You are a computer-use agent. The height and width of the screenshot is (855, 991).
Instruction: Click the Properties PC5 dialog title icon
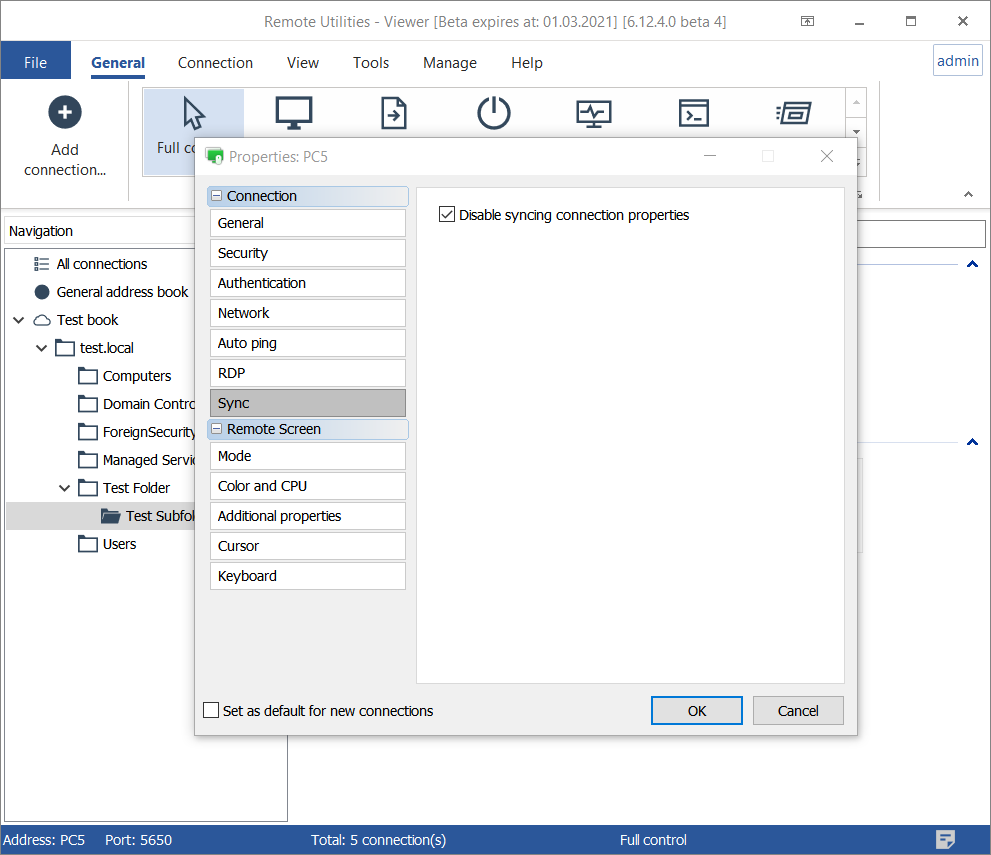215,156
